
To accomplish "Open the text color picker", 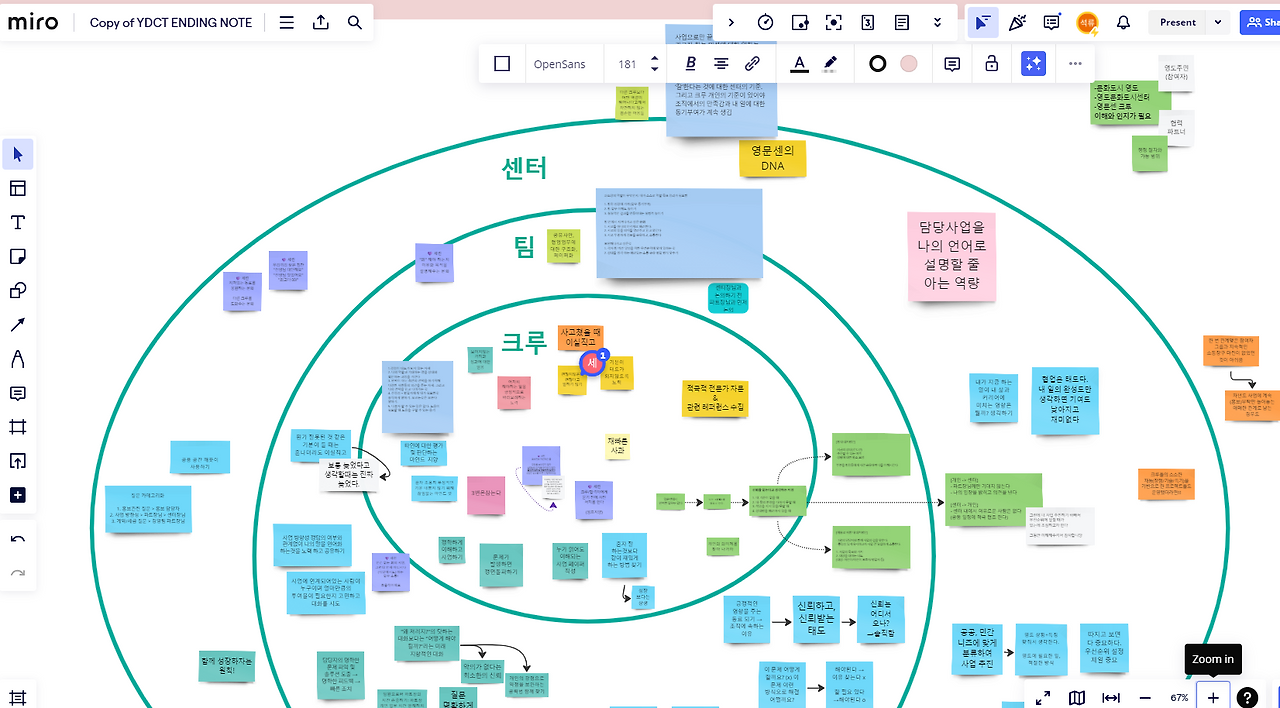I will [799, 63].
